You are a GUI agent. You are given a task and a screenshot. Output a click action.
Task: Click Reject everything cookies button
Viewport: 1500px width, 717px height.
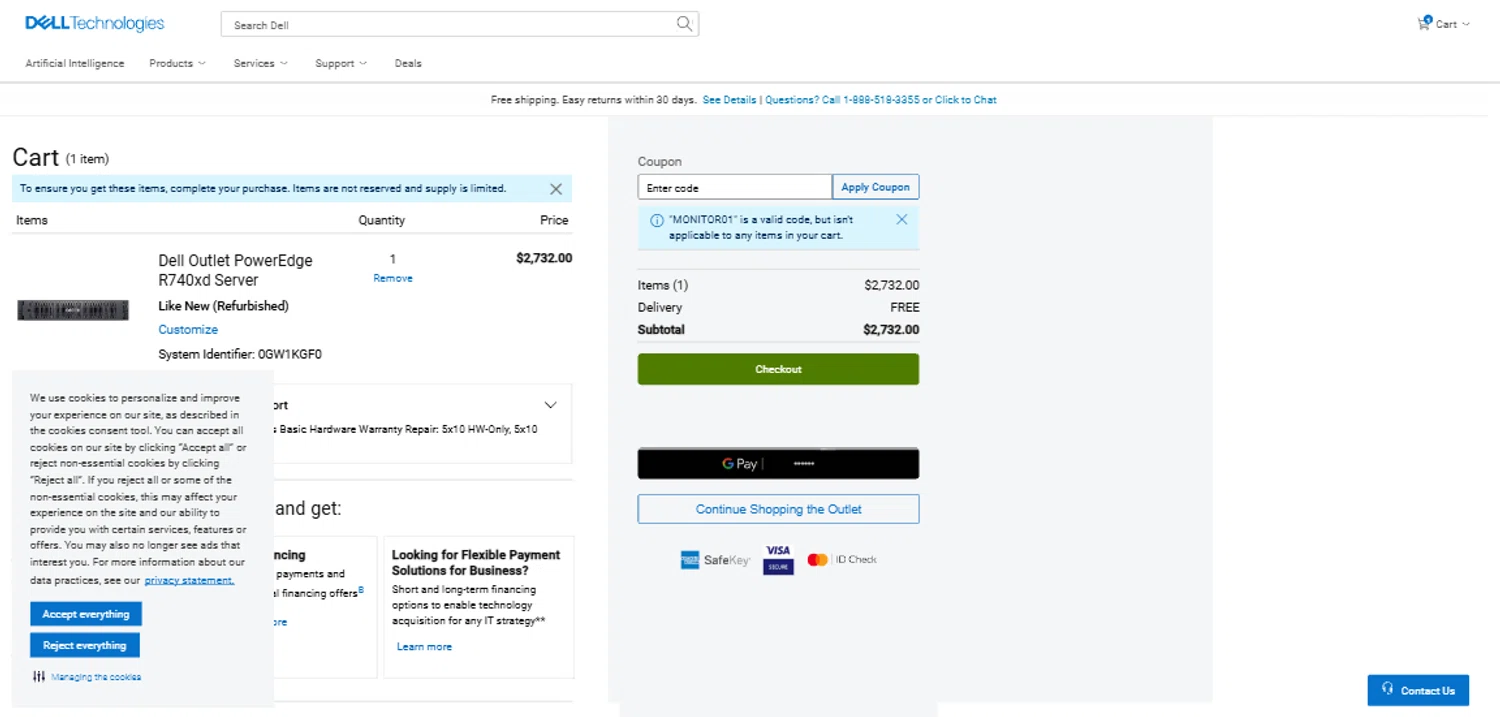click(x=85, y=645)
